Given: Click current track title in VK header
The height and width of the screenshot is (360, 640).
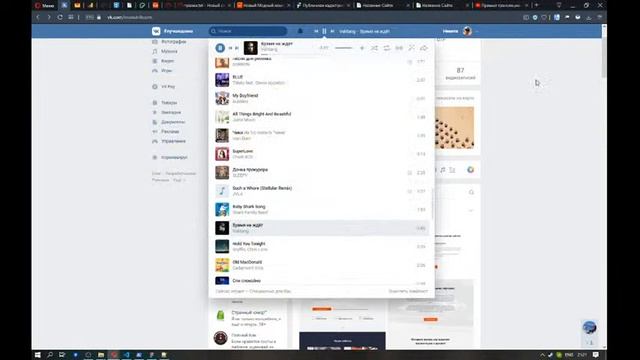Looking at the screenshot, I should (364, 31).
